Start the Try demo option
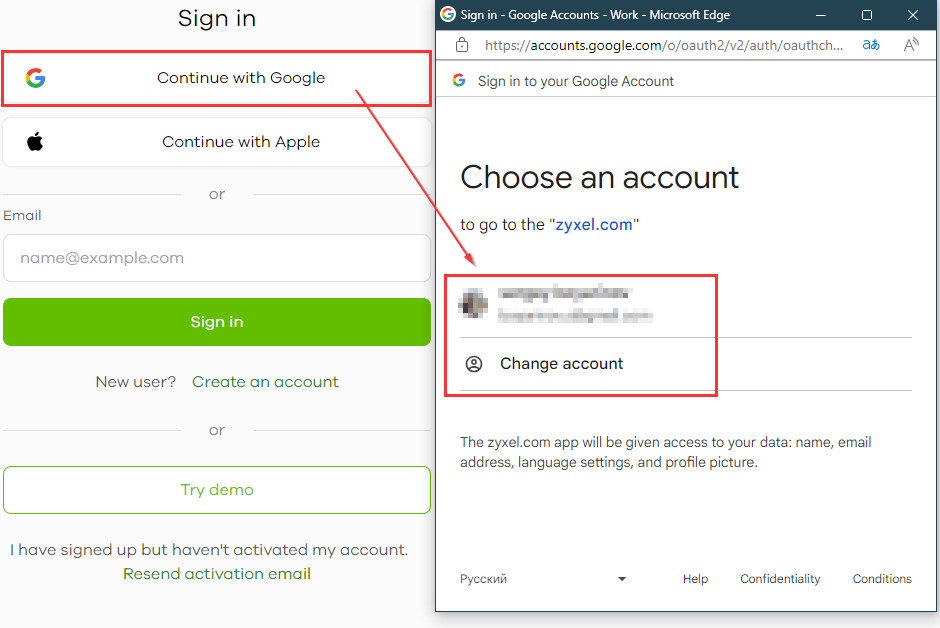 217,490
